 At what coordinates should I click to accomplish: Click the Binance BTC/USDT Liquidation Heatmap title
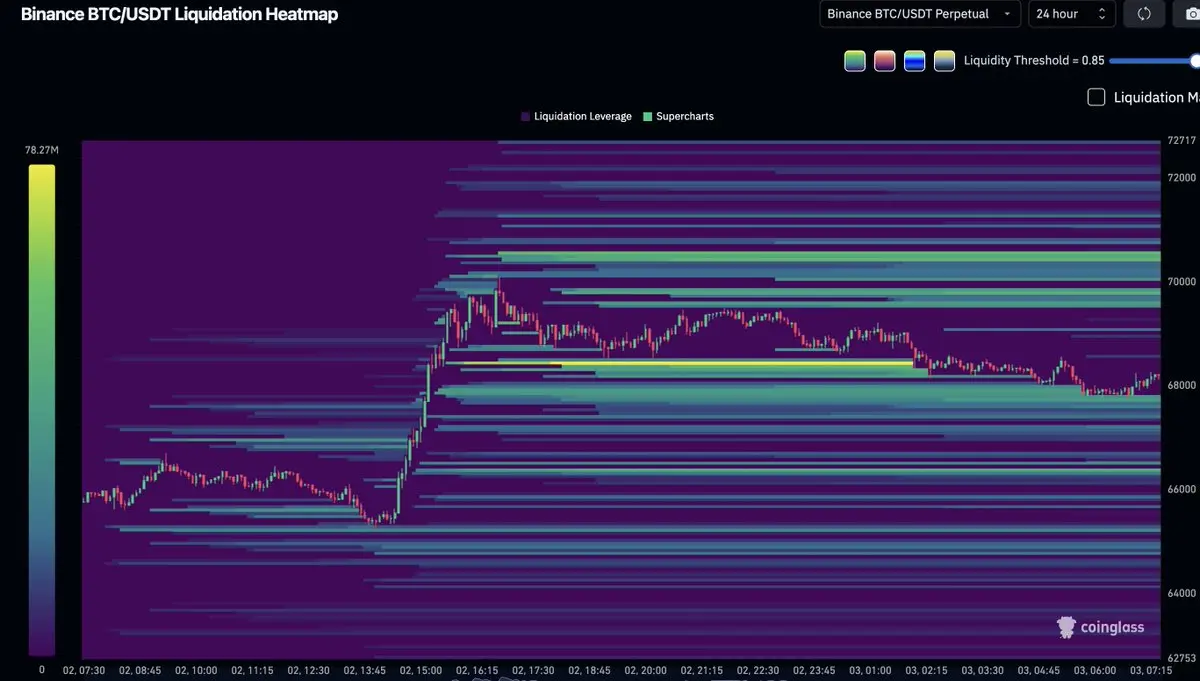coord(179,14)
